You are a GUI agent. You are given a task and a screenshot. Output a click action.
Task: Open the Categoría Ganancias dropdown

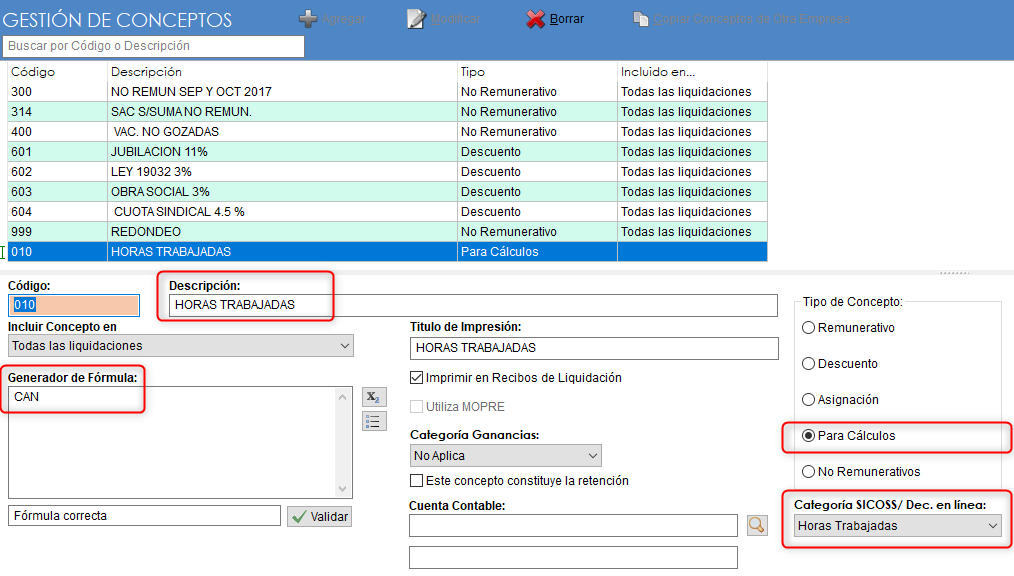coord(592,455)
